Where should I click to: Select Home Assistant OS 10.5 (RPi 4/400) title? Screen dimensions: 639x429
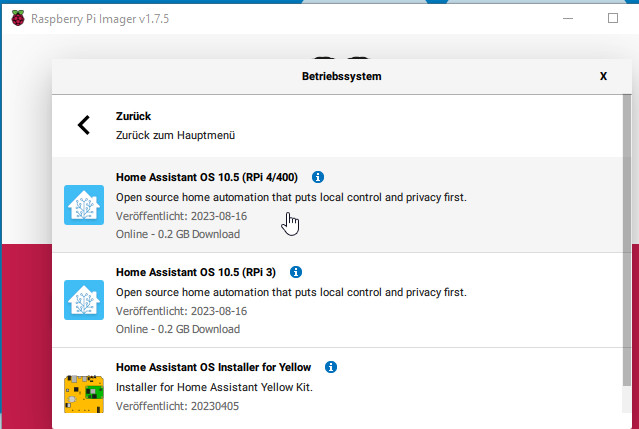pos(207,177)
